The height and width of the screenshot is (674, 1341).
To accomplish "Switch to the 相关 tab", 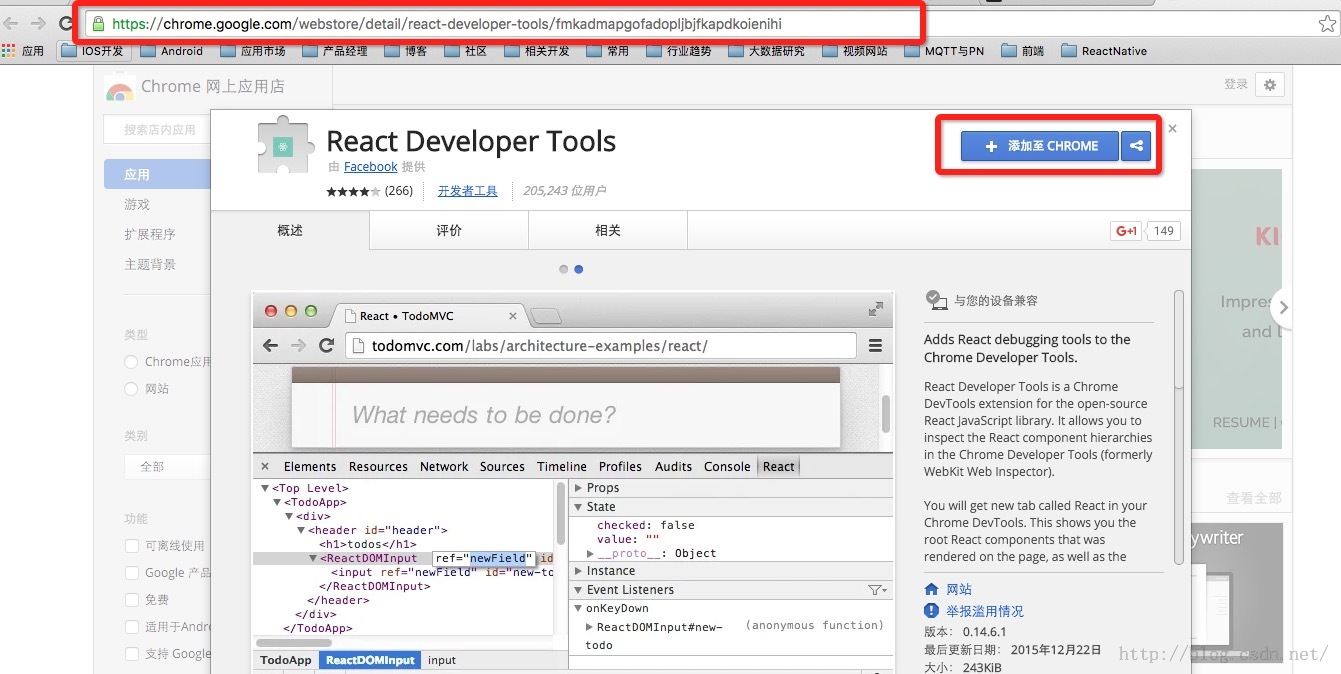I will 608,231.
